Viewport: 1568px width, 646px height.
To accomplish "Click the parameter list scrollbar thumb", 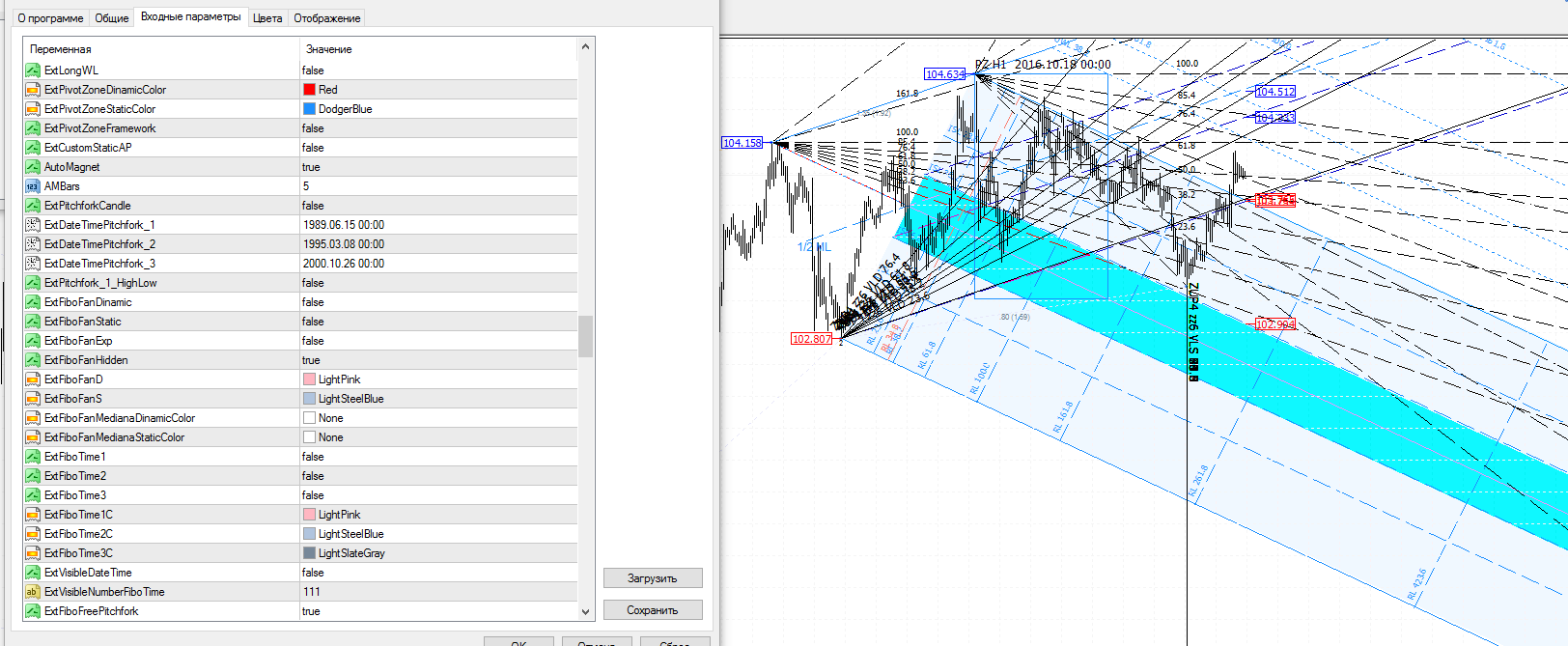I will coord(585,336).
